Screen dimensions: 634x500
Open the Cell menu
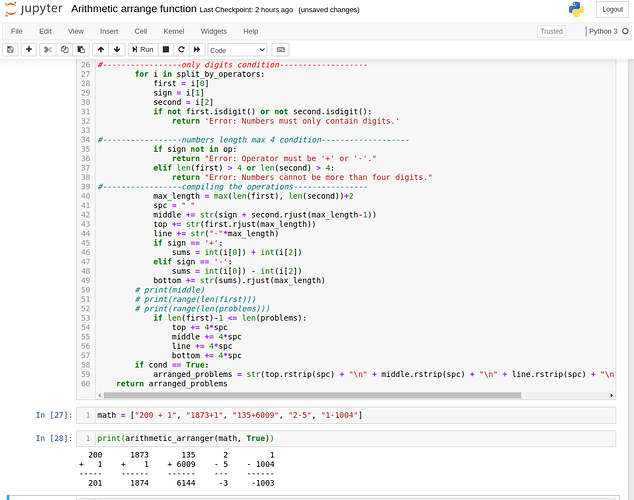pos(140,31)
